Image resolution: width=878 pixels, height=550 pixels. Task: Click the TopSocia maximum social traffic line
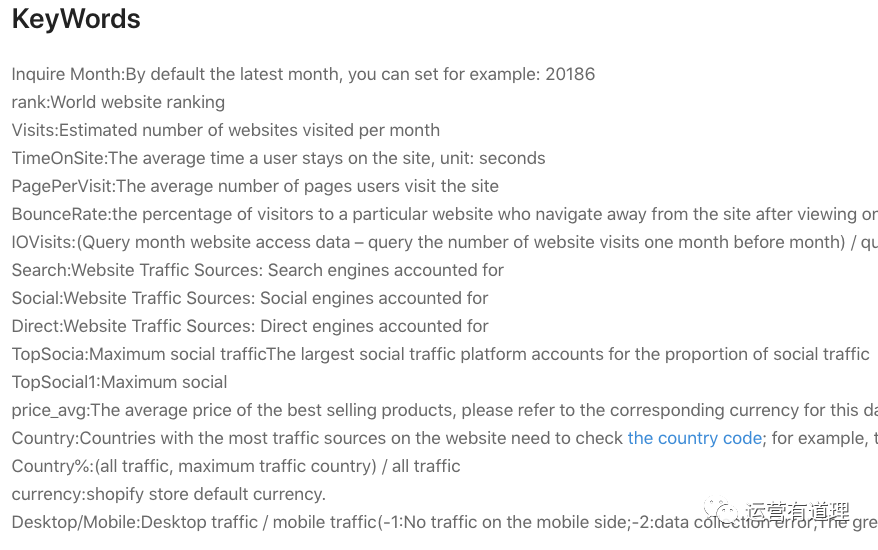(440, 354)
